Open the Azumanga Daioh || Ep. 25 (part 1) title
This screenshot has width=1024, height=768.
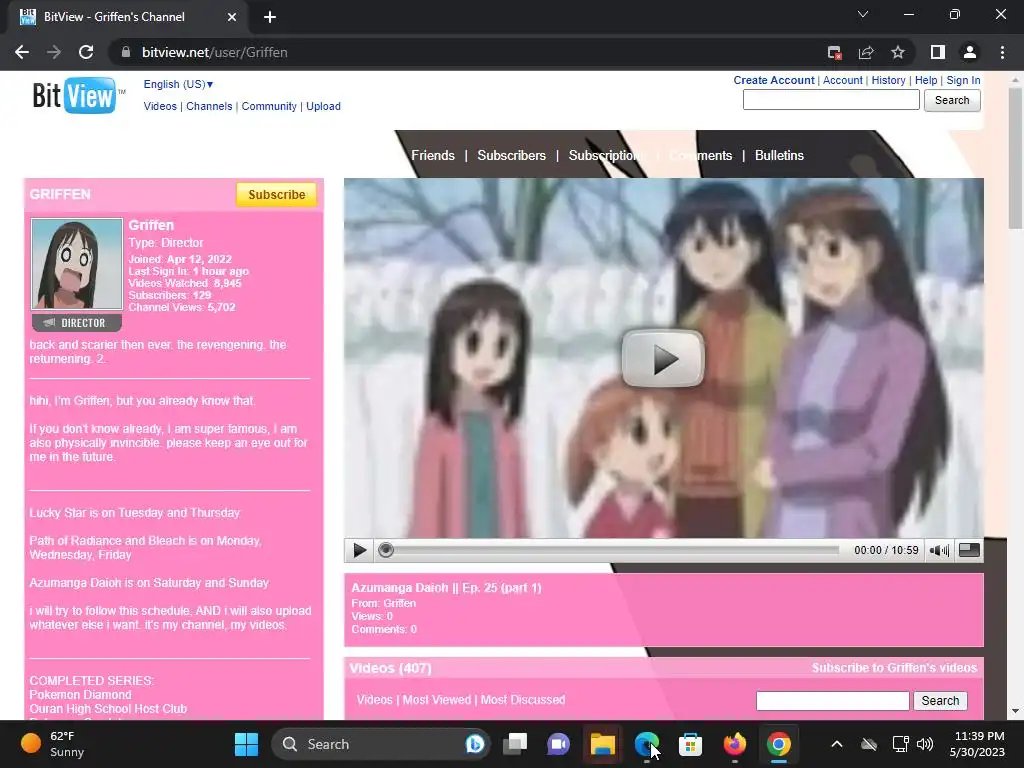(x=446, y=588)
